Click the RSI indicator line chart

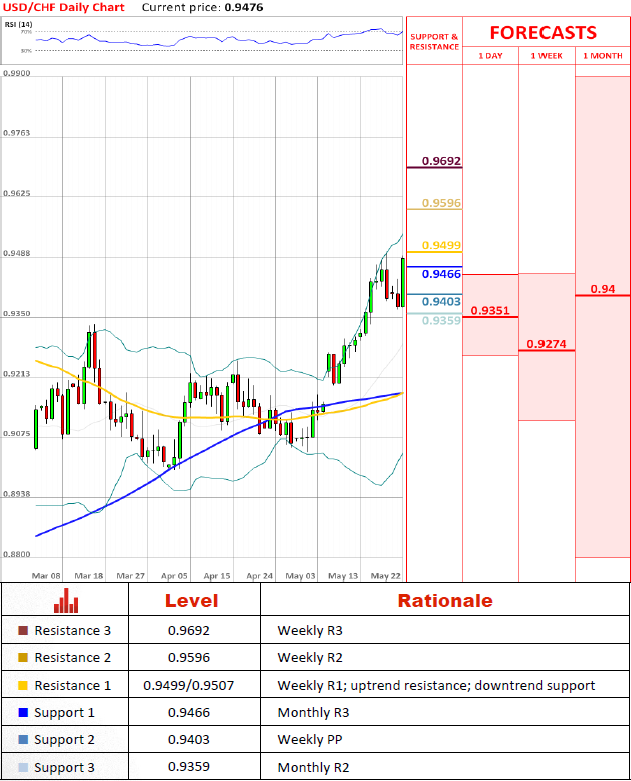click(x=219, y=38)
